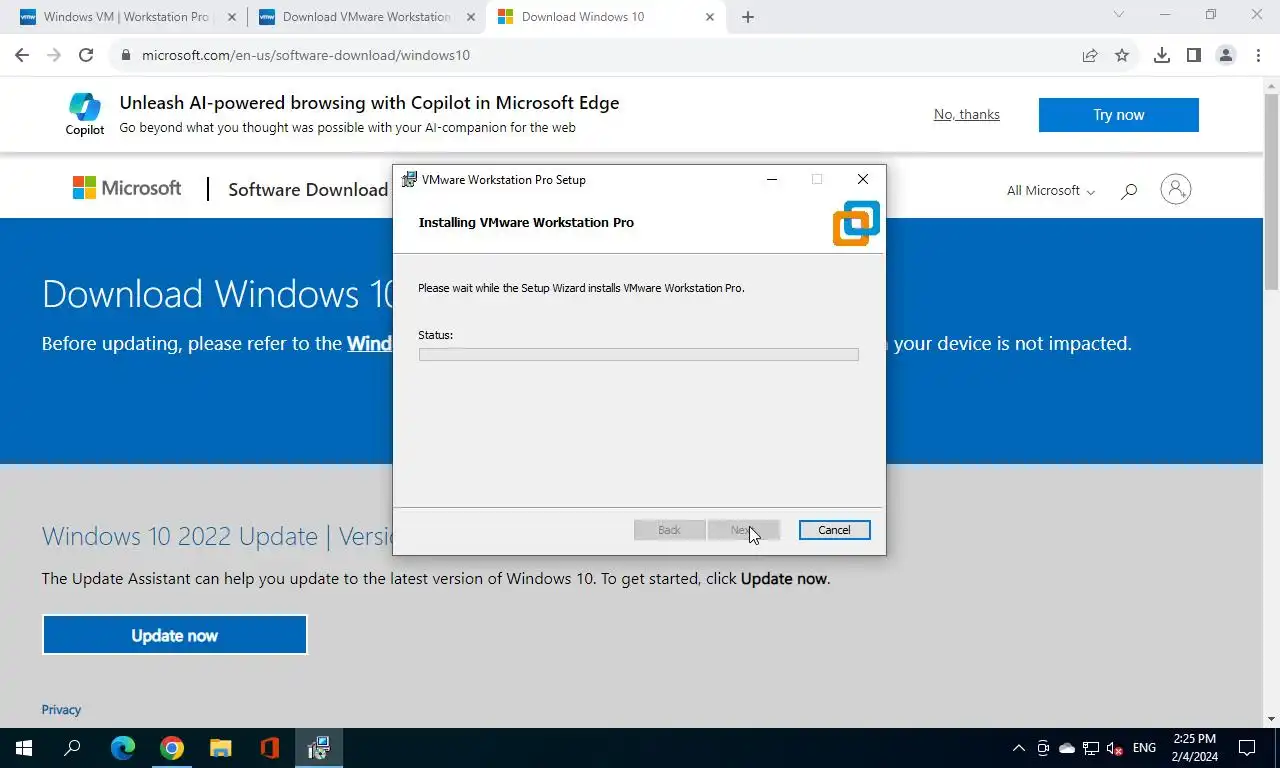Switch to the Download VMware Workstation tab
Screen dimensions: 1280x768
(x=365, y=17)
